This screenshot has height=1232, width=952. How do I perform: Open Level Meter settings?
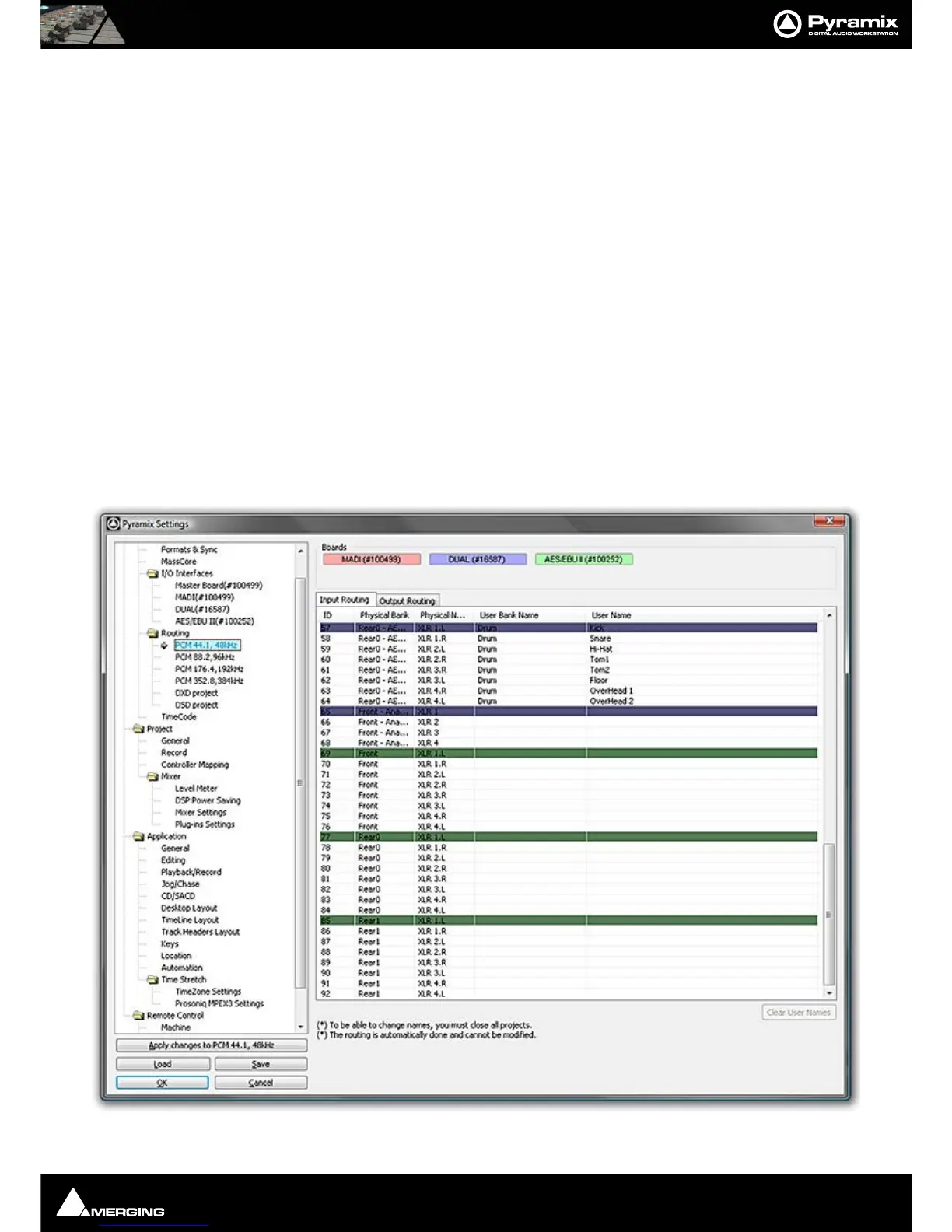(x=196, y=789)
